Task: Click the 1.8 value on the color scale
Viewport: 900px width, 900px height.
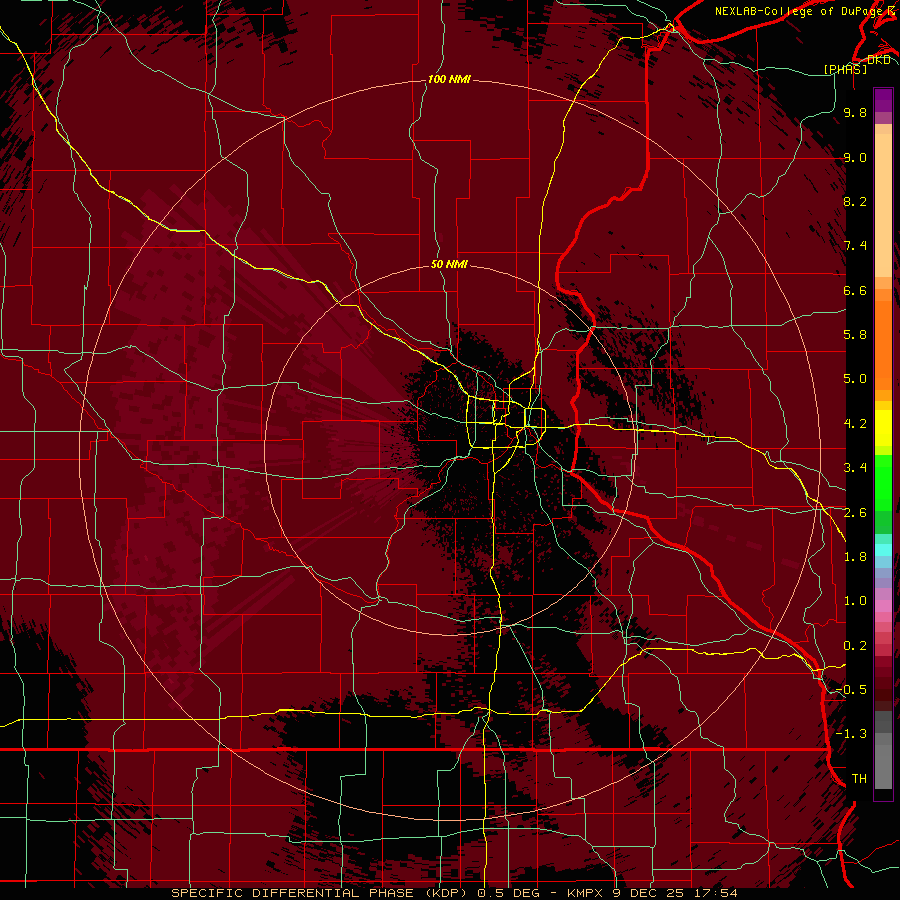Action: click(x=855, y=557)
